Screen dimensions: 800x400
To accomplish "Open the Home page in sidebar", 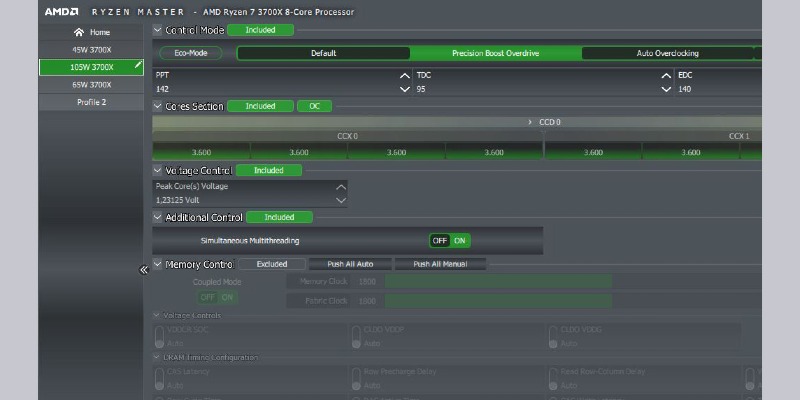I will coord(92,32).
